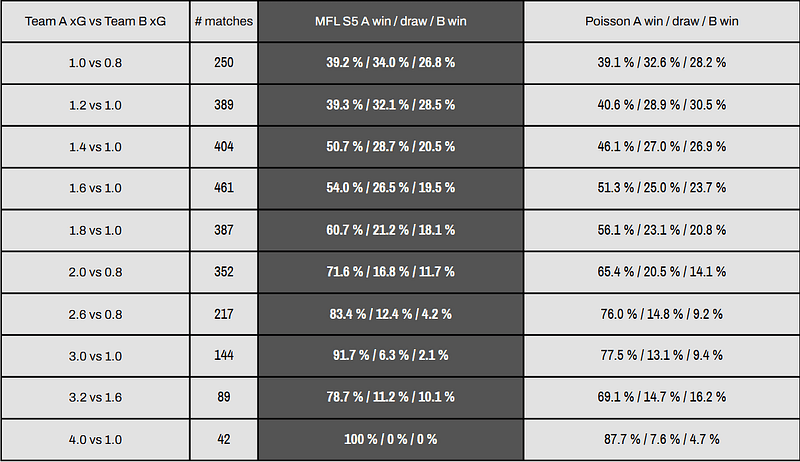Click the match count cell showing 250

224,63
